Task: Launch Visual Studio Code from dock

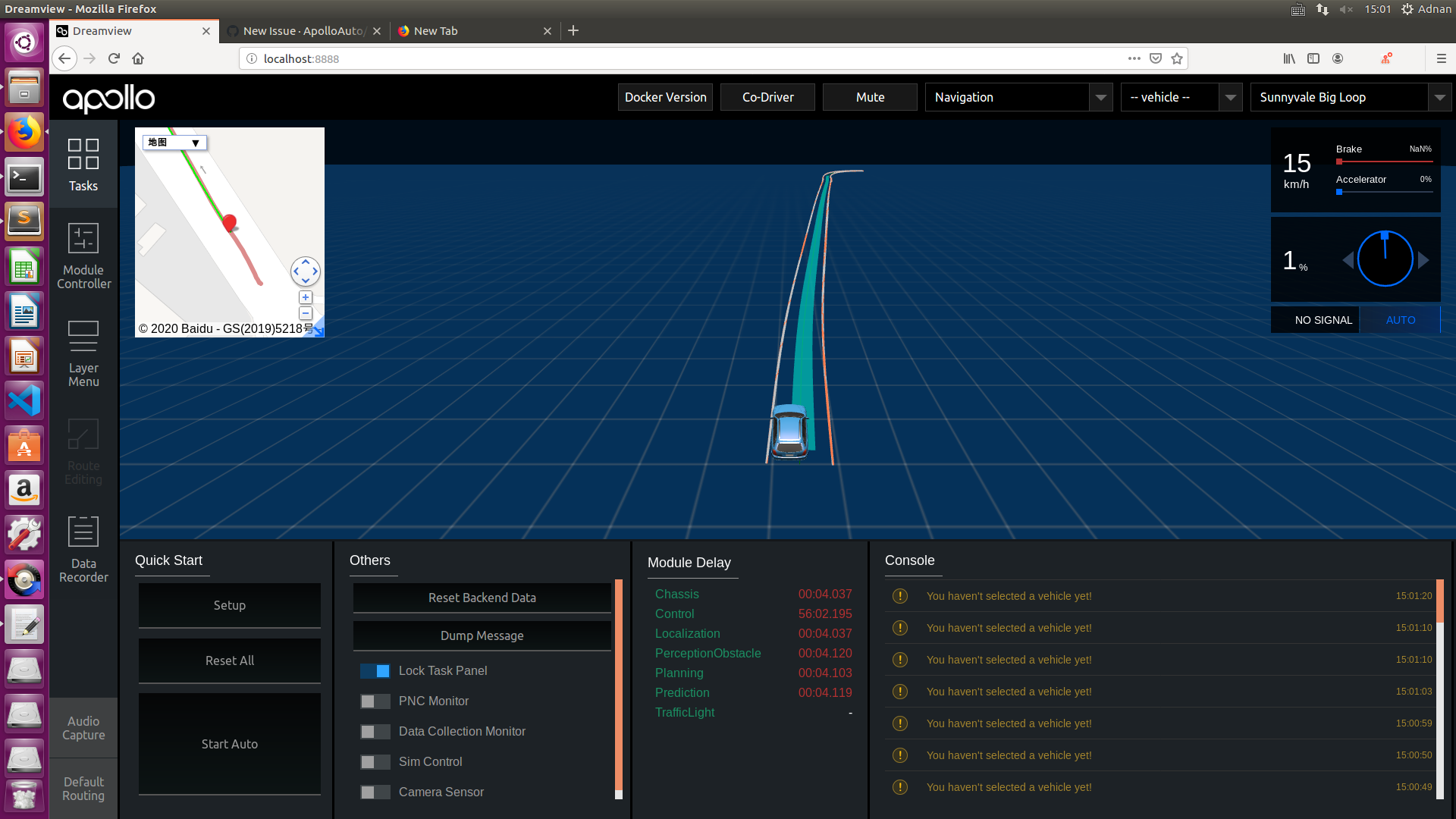Action: point(24,400)
